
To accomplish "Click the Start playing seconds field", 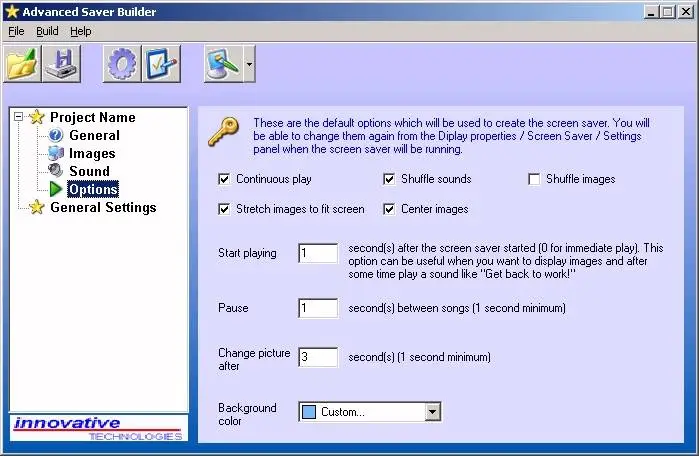I will [318, 253].
